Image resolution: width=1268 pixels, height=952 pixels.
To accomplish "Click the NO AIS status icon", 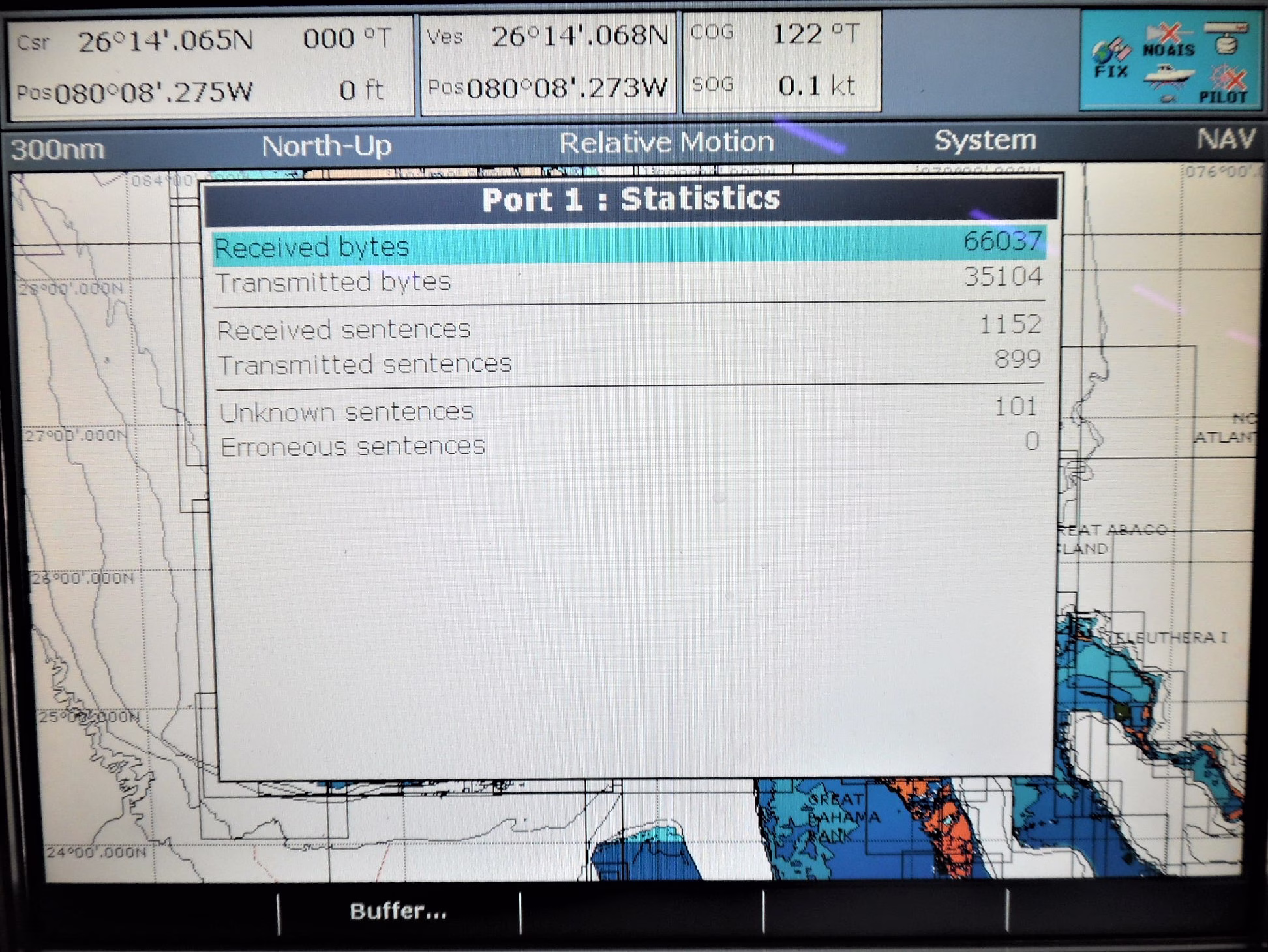I will (1168, 40).
